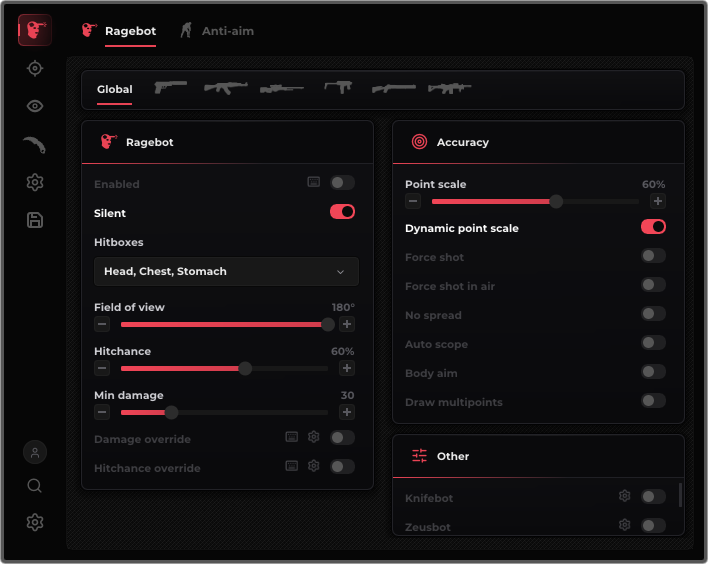Screen dimensions: 708x564
Task: Click the Hitchance slider handle
Action: click(x=245, y=368)
